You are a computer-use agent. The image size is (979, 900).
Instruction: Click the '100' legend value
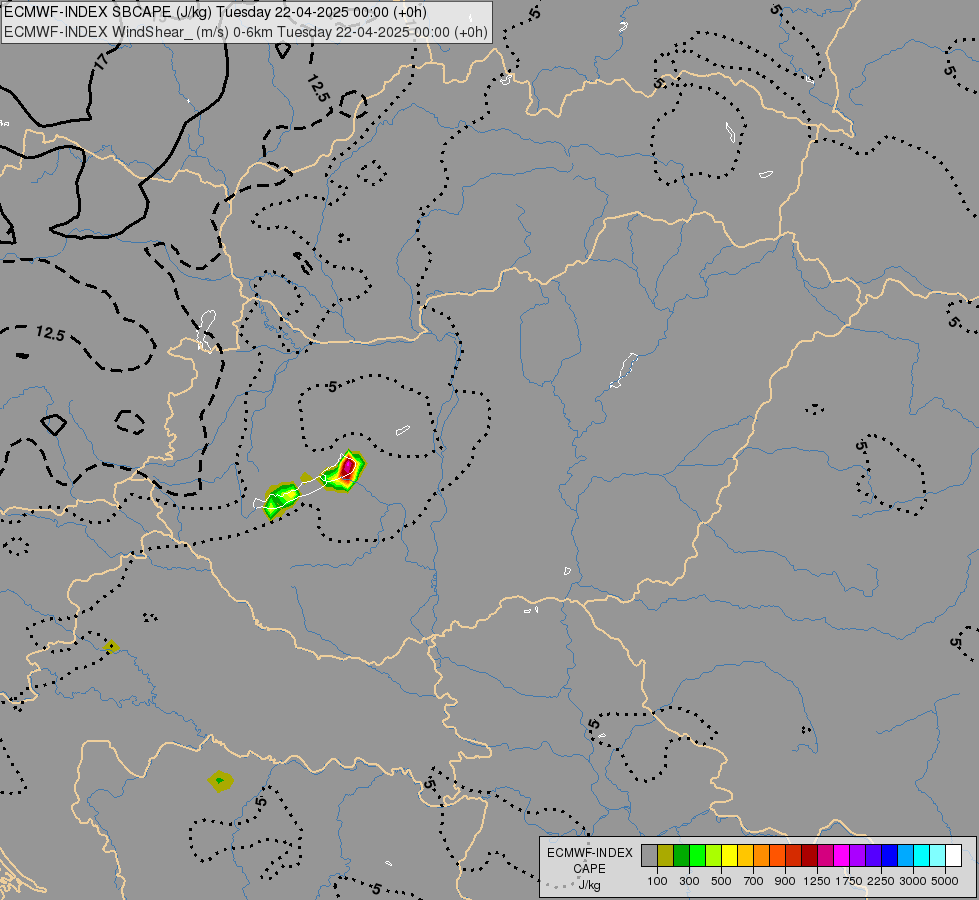point(657,881)
